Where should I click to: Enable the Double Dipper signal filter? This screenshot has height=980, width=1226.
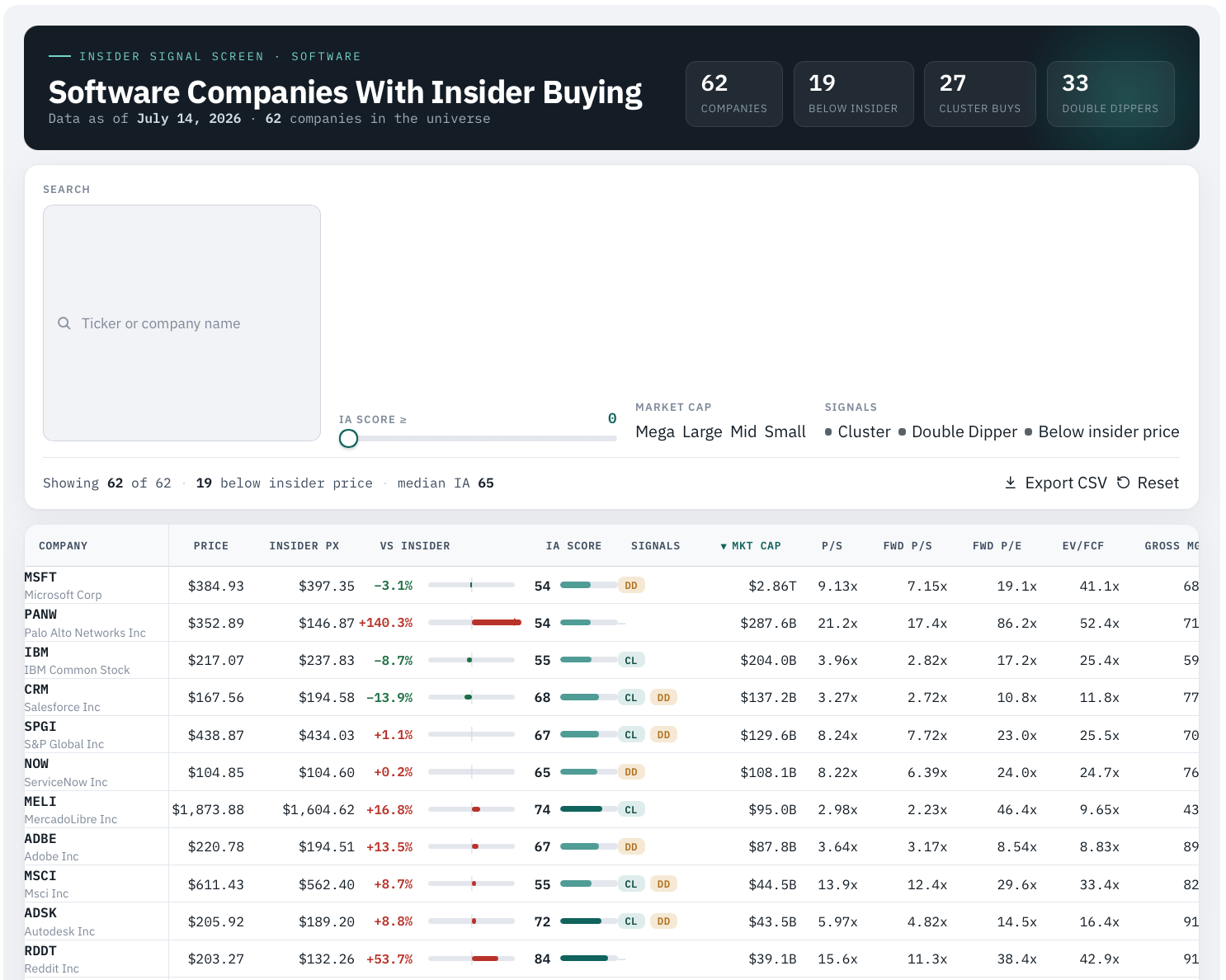point(958,431)
